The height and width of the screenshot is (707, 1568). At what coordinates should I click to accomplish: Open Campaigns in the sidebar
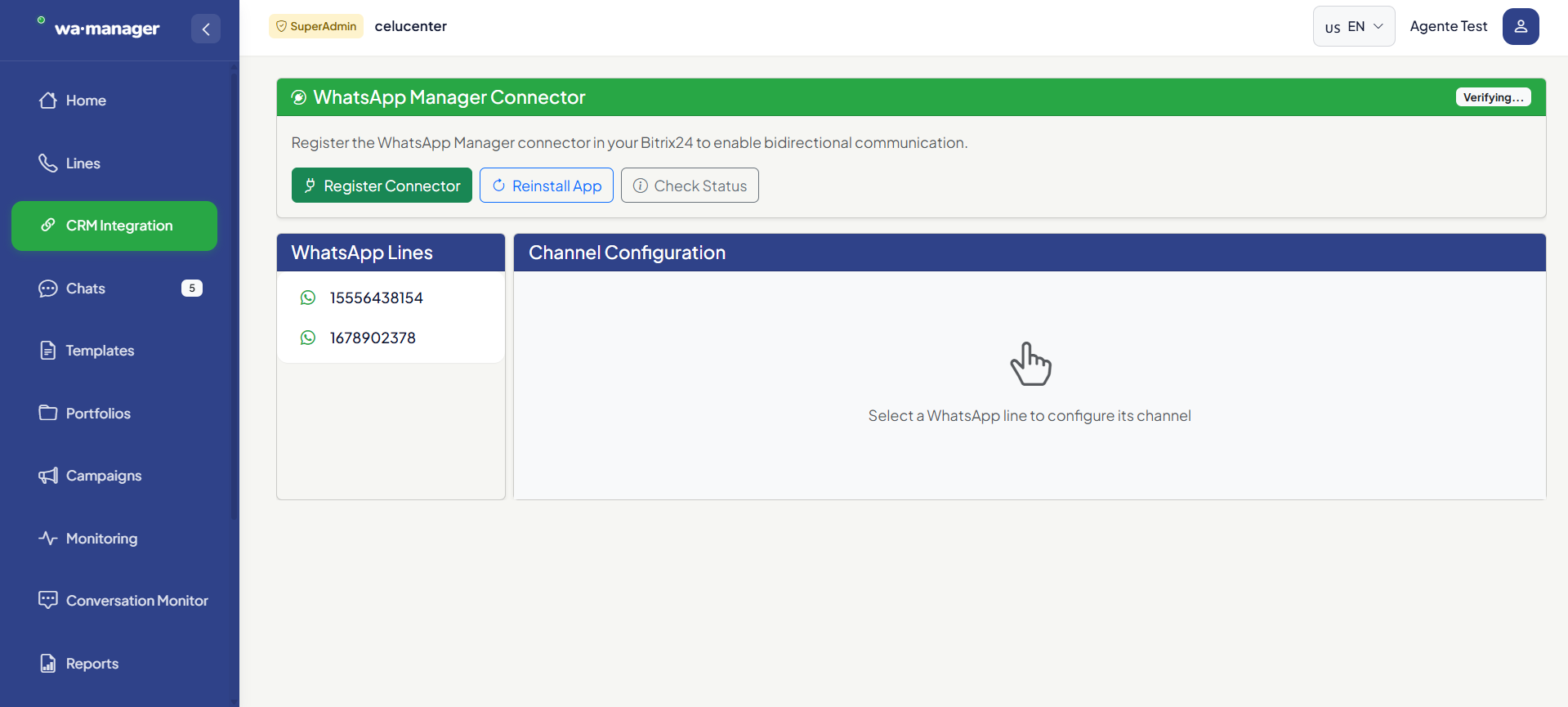click(x=114, y=476)
